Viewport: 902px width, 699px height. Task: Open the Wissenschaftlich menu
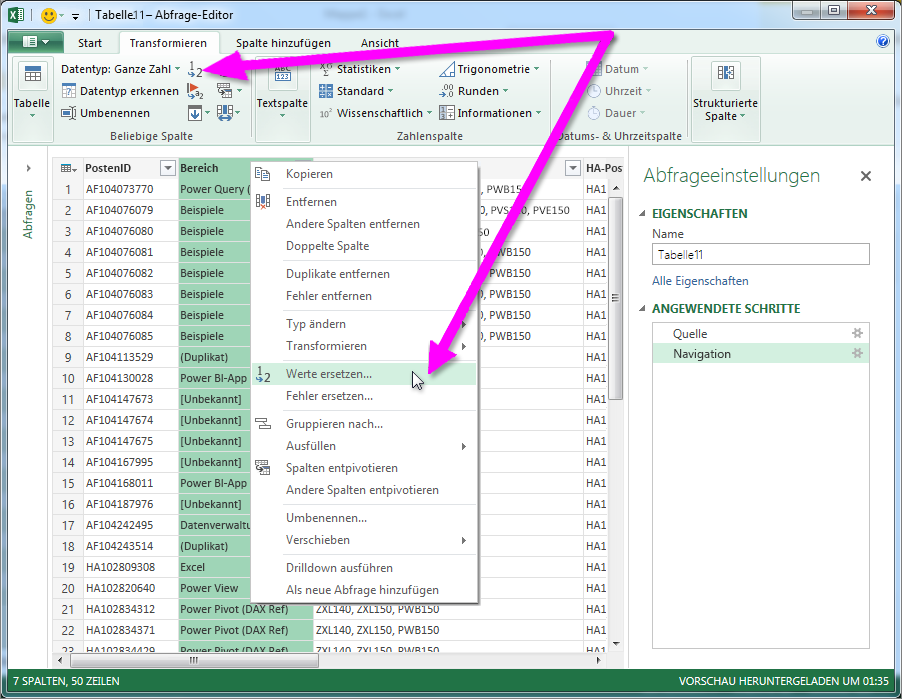click(x=376, y=113)
